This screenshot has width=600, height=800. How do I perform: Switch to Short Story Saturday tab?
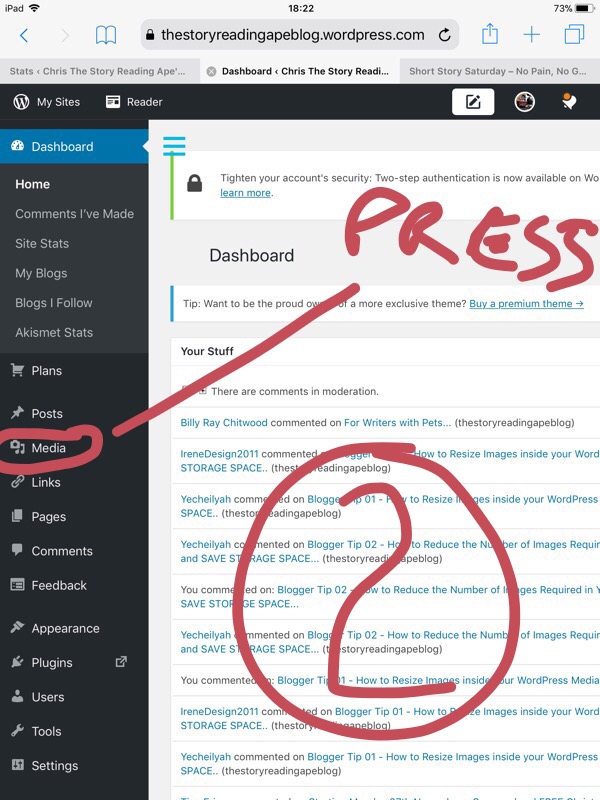point(500,72)
